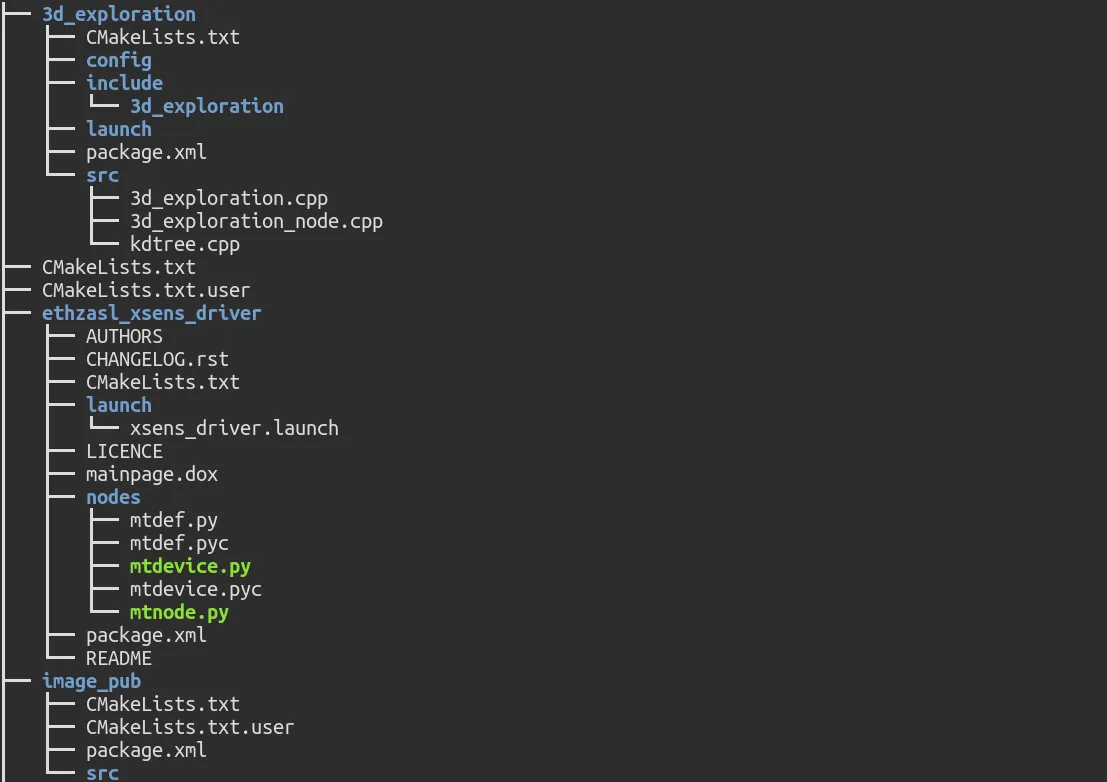Select the mtdef.pyc compiled file
This screenshot has height=782, width=1107.
pos(179,543)
